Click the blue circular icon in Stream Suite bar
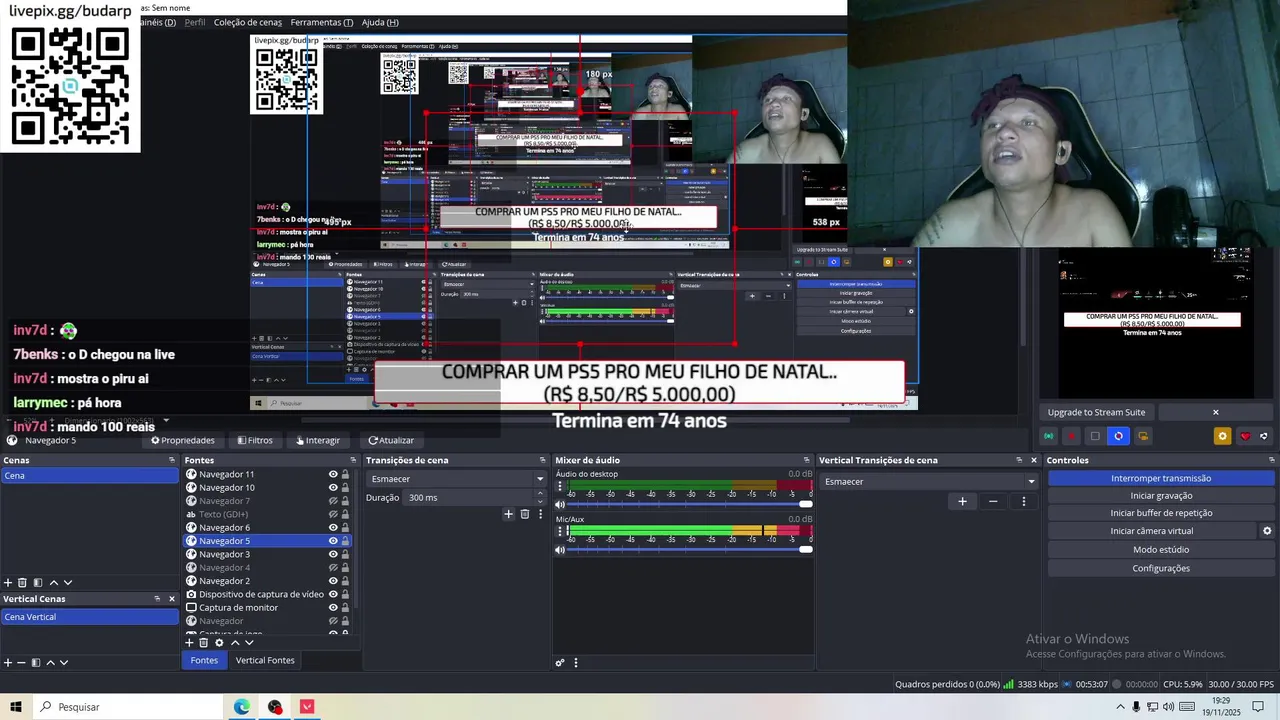 click(x=1119, y=436)
